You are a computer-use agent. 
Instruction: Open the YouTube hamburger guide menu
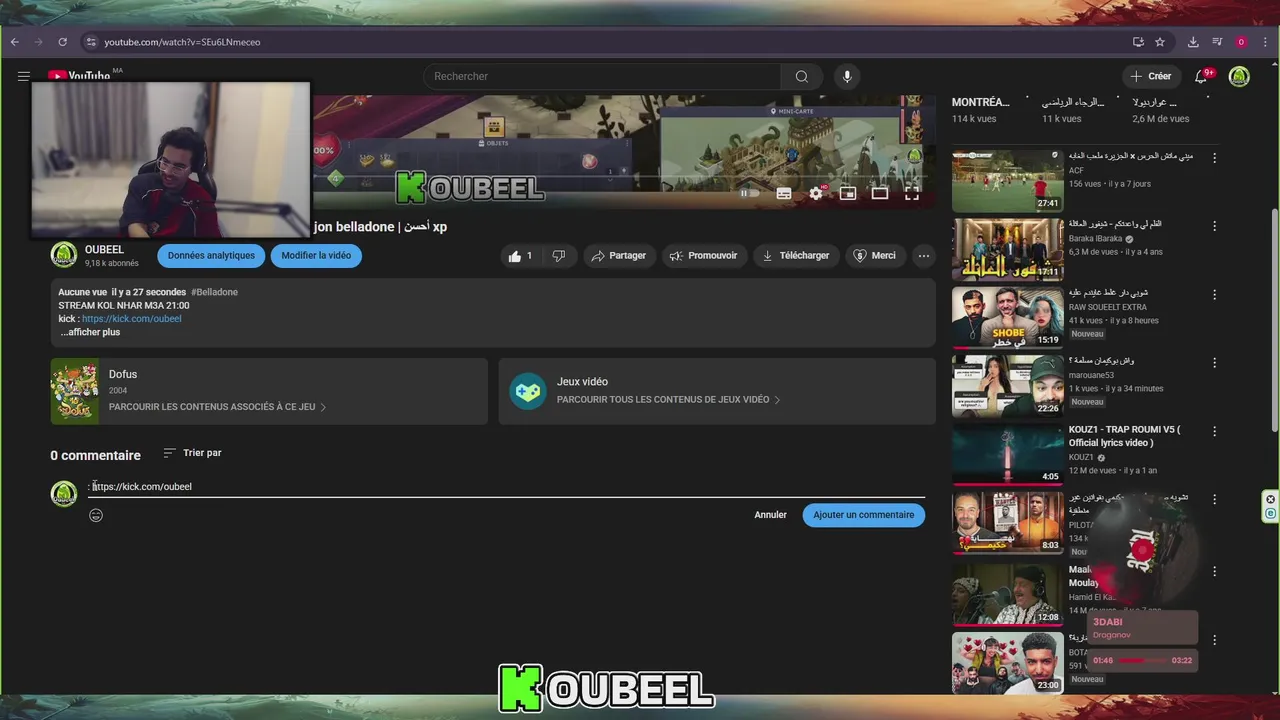23,76
